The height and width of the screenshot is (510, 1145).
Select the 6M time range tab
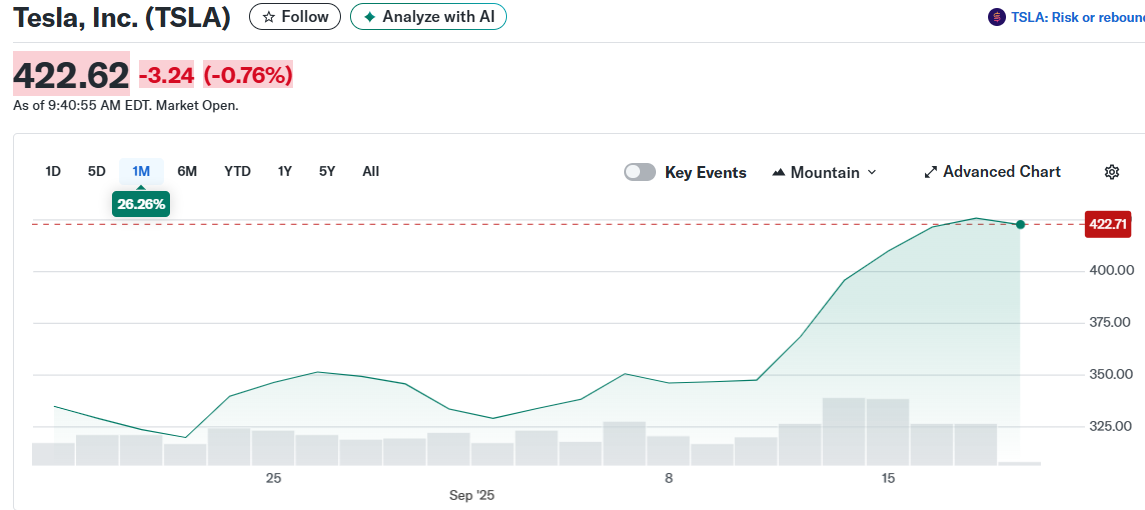pos(187,171)
